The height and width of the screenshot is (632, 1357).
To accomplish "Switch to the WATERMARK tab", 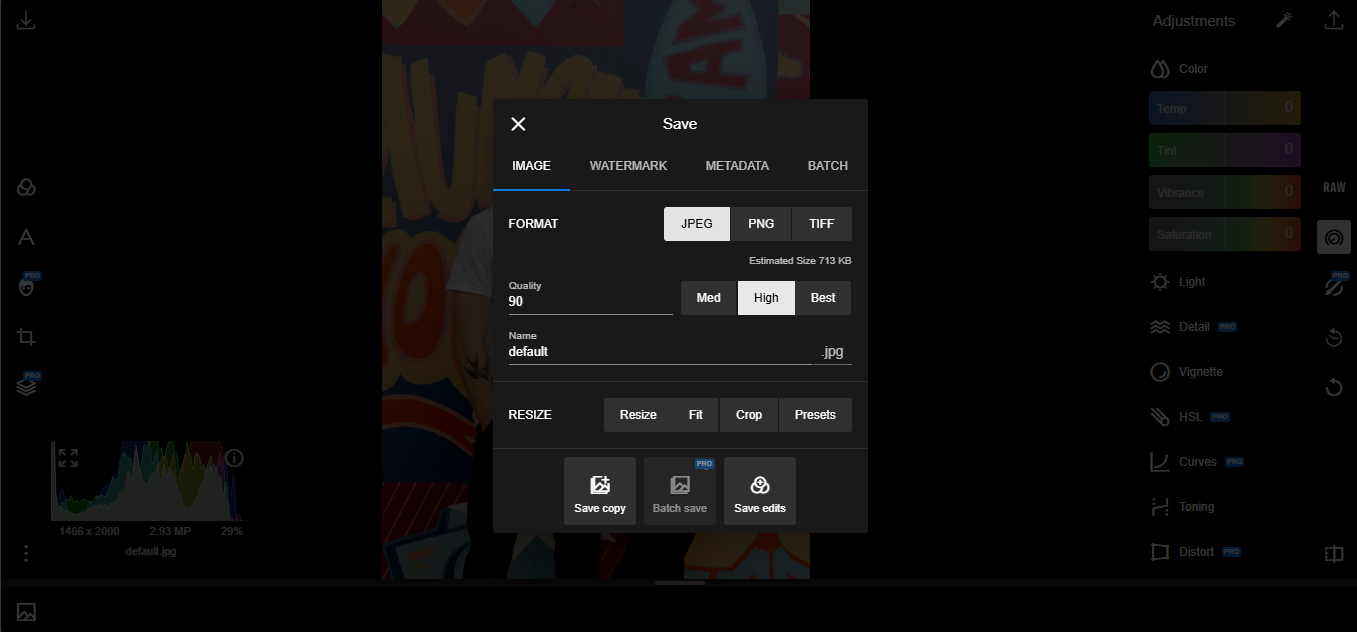I will click(x=628, y=166).
